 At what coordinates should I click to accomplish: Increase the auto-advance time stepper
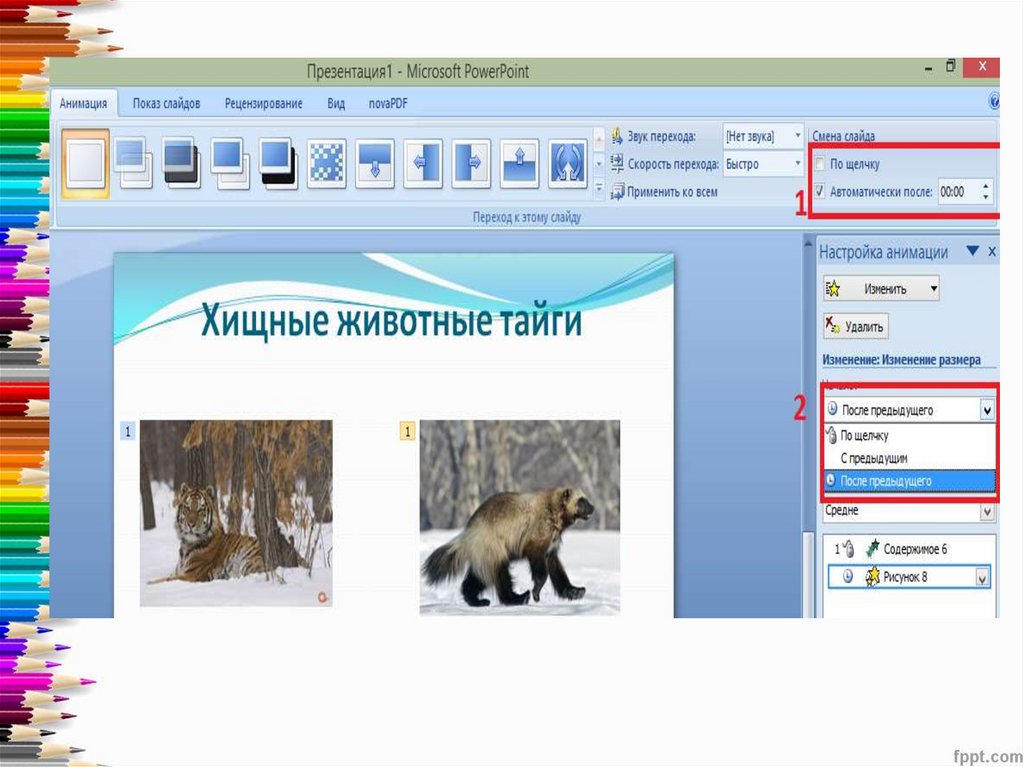point(985,186)
